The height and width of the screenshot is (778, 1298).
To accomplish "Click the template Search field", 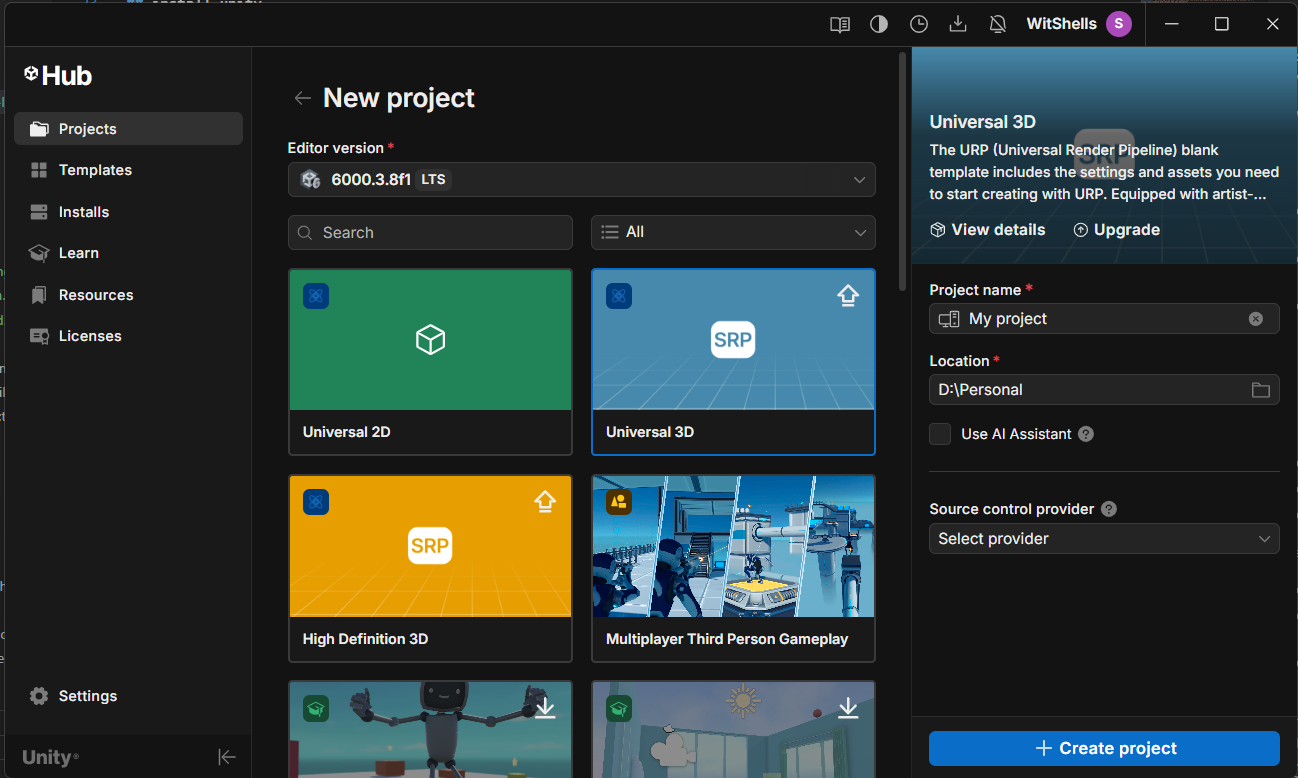I will [x=430, y=233].
